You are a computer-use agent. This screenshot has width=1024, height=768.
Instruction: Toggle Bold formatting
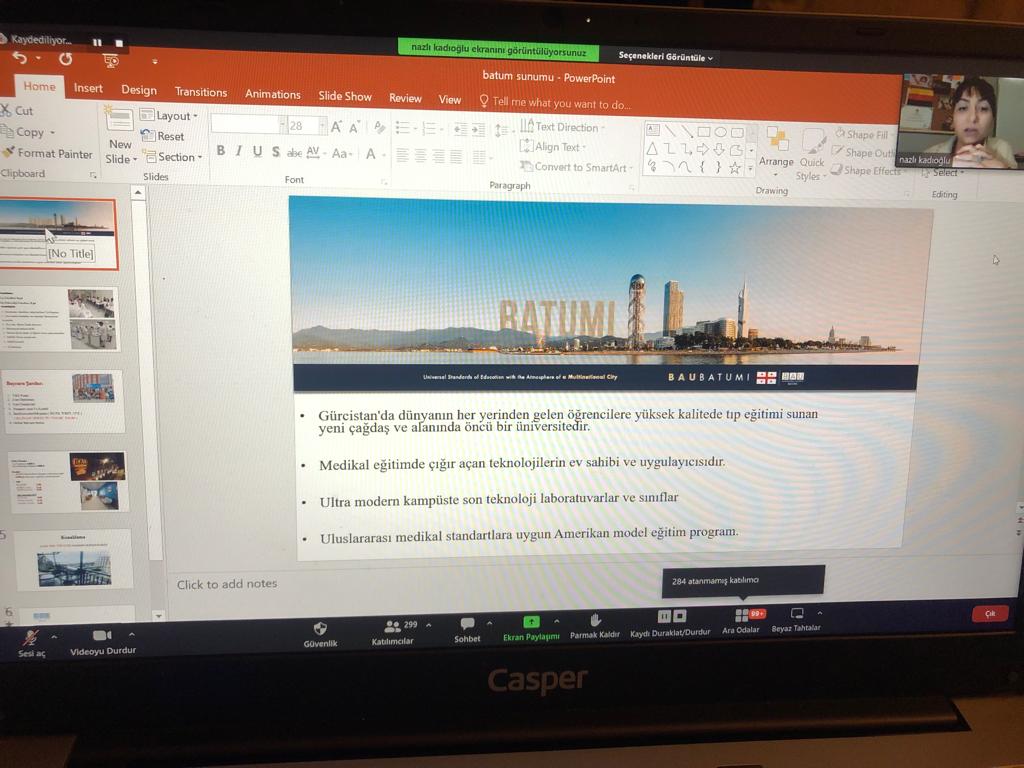click(x=221, y=151)
